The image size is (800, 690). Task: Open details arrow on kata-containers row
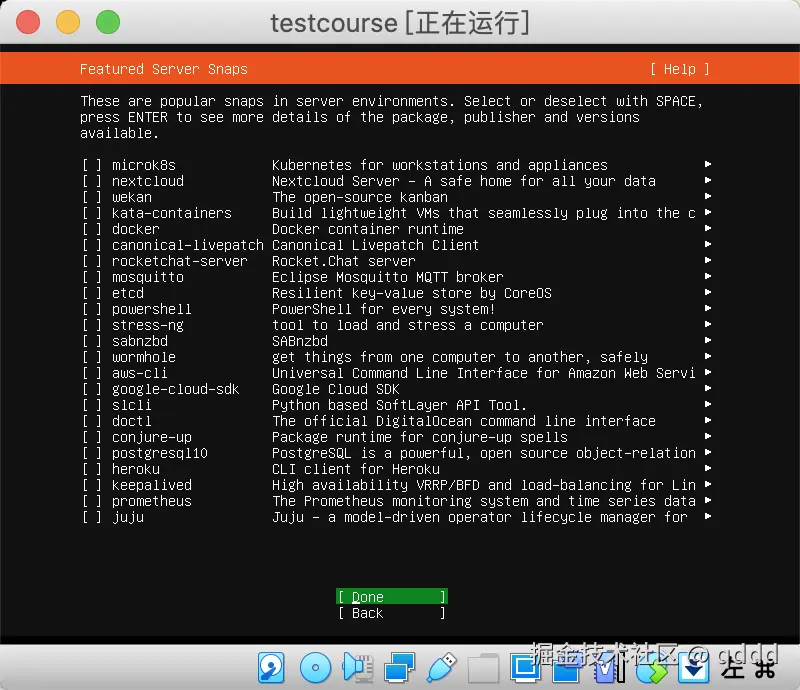[x=708, y=212]
